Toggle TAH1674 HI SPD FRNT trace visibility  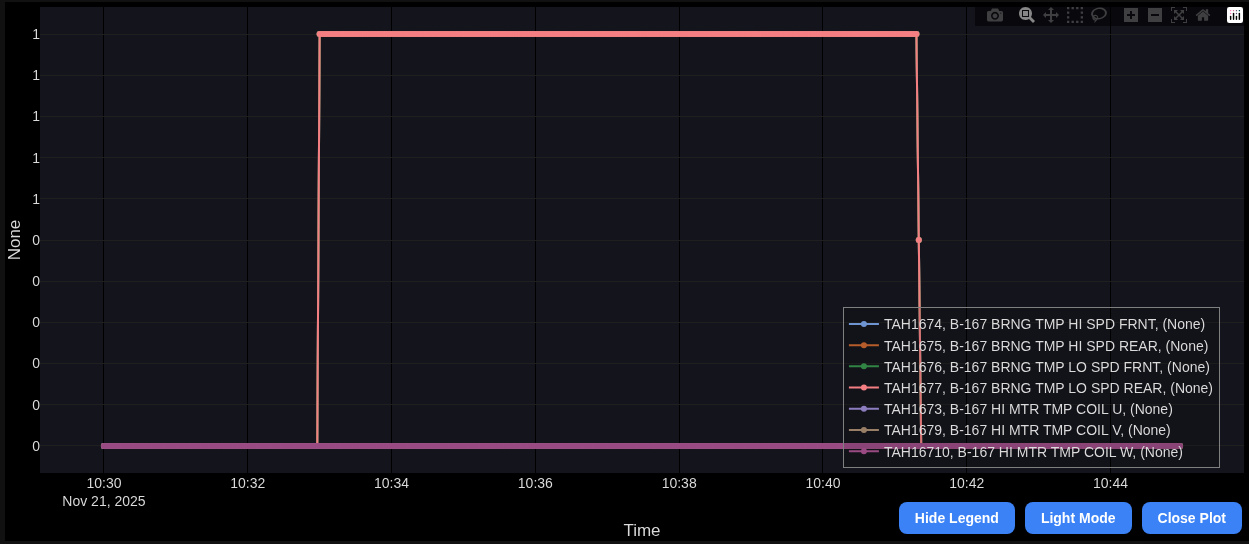(x=1044, y=324)
